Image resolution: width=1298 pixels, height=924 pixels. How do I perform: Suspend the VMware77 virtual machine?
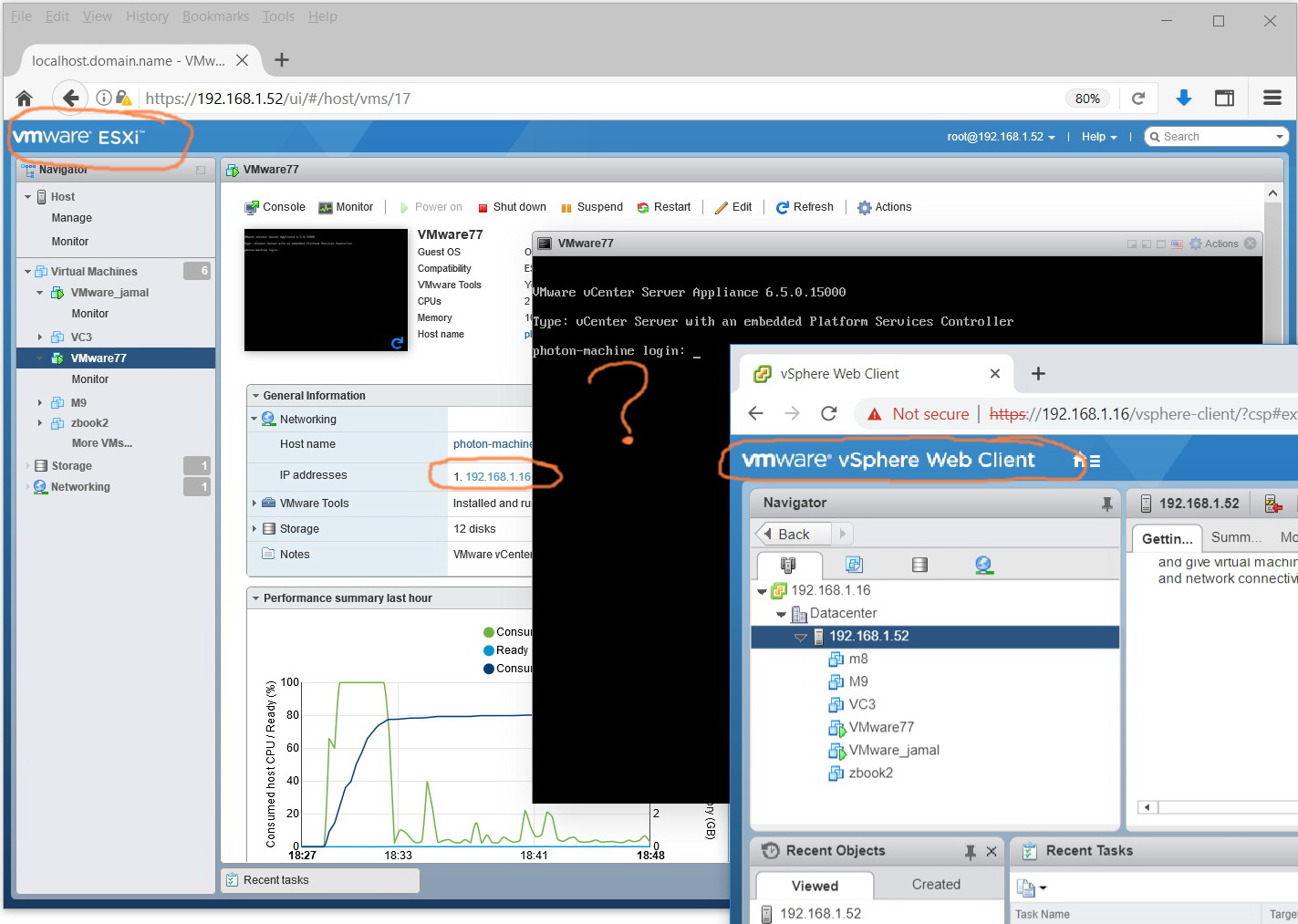(x=592, y=207)
